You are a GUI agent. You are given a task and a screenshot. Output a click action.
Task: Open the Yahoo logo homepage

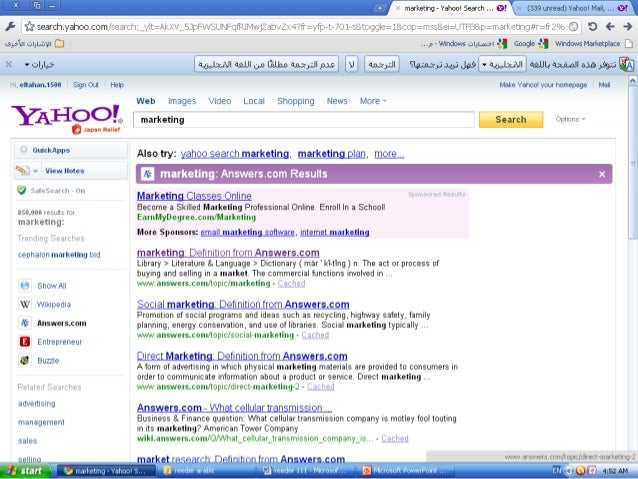pos(67,115)
